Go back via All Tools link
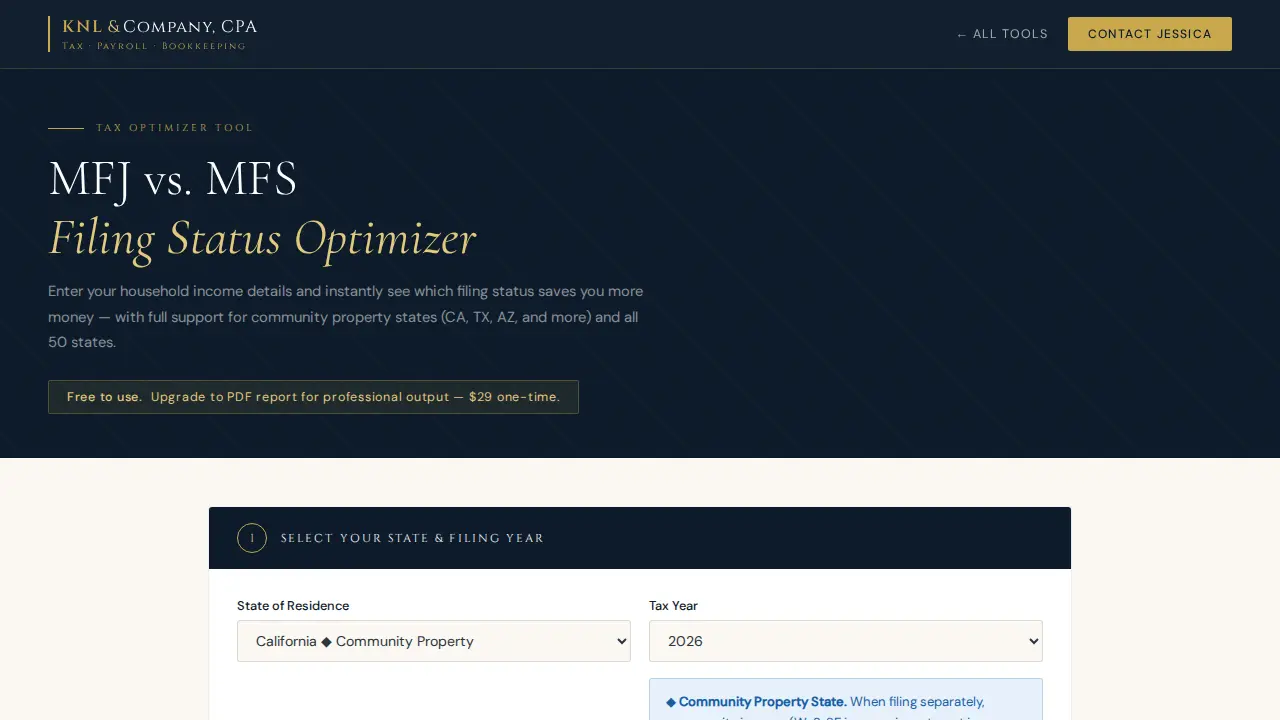The width and height of the screenshot is (1280, 720). coord(1002,34)
